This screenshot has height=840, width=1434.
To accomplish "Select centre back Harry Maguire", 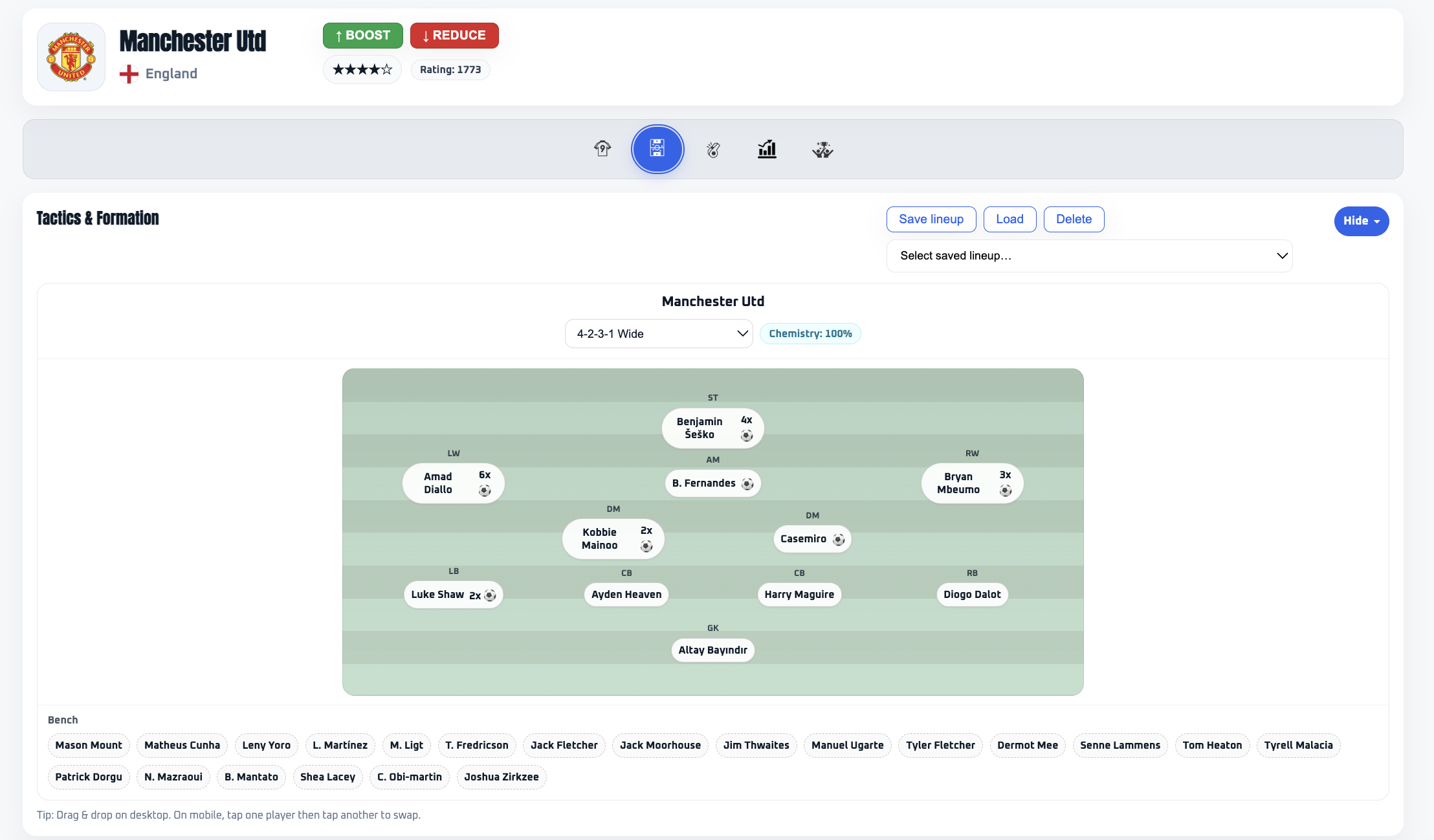I will coord(800,595).
